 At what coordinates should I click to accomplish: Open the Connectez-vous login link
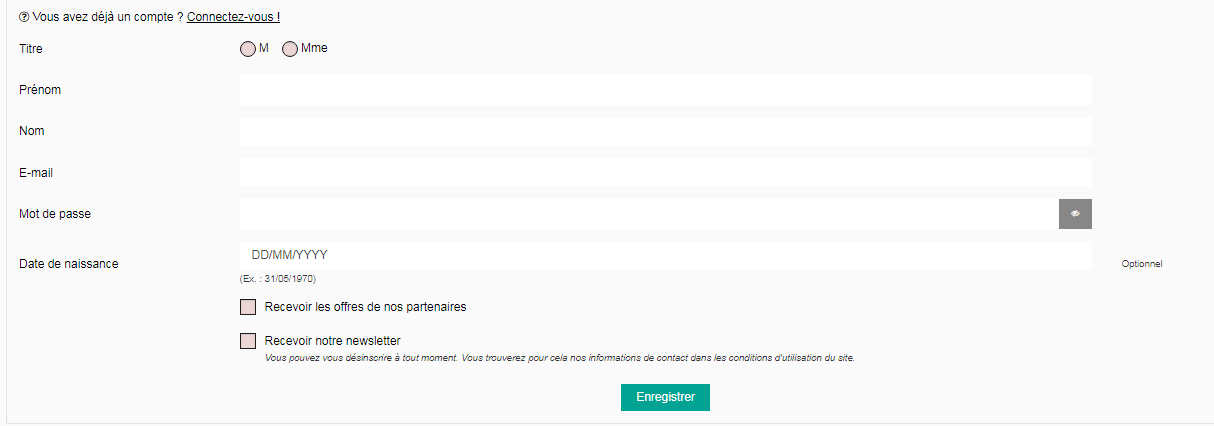233,17
